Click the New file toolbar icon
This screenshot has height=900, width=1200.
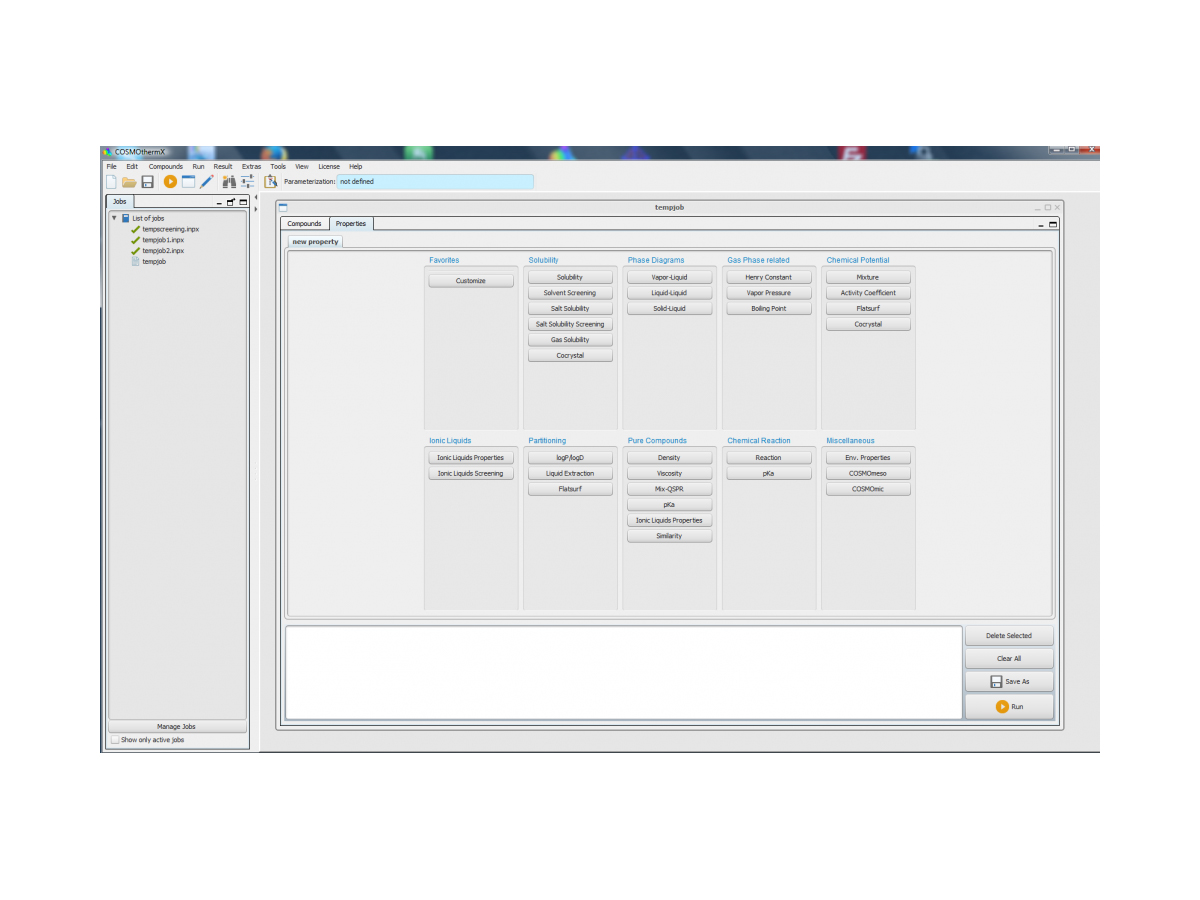pyautogui.click(x=112, y=182)
